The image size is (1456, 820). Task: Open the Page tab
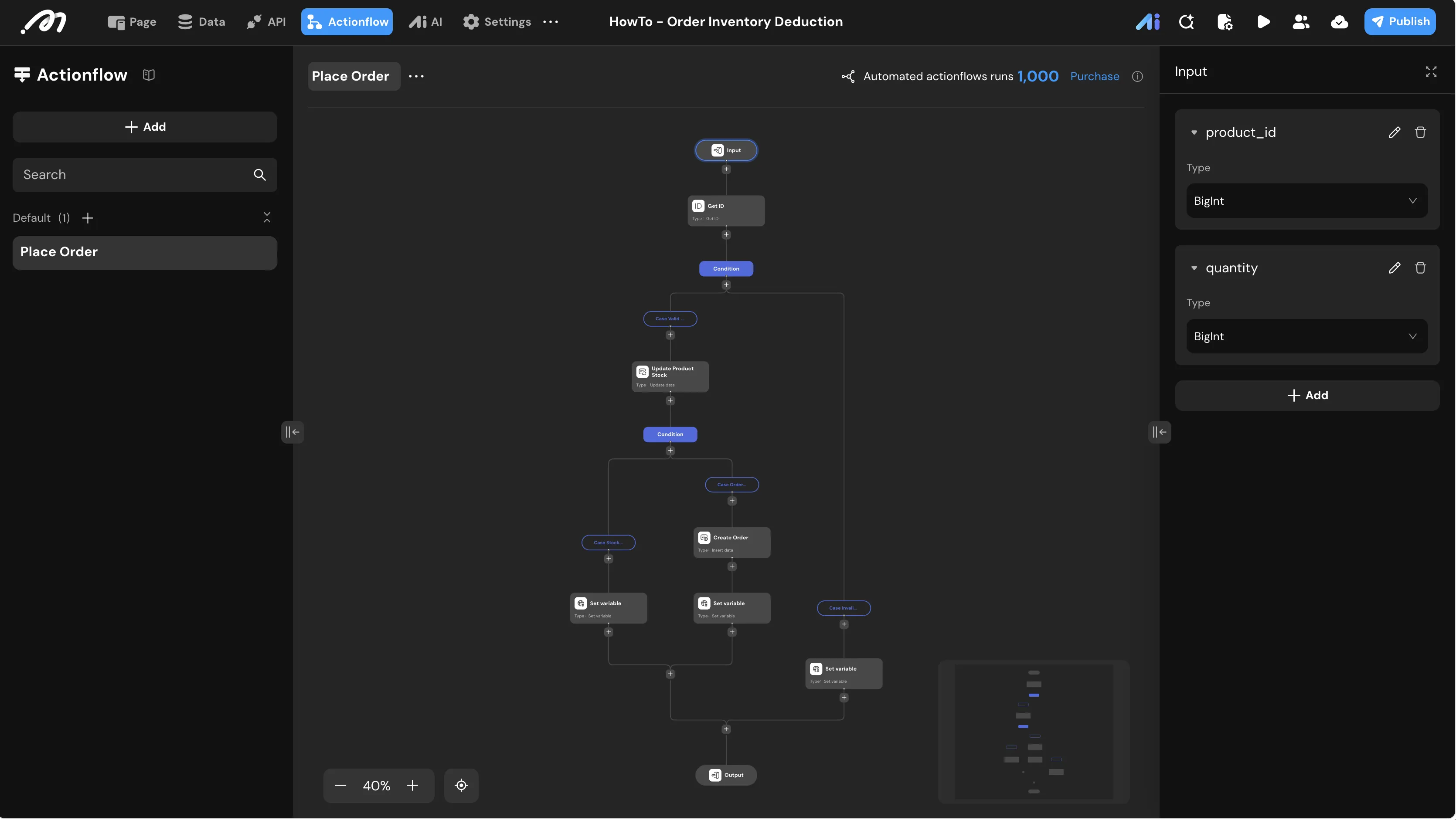click(x=132, y=22)
